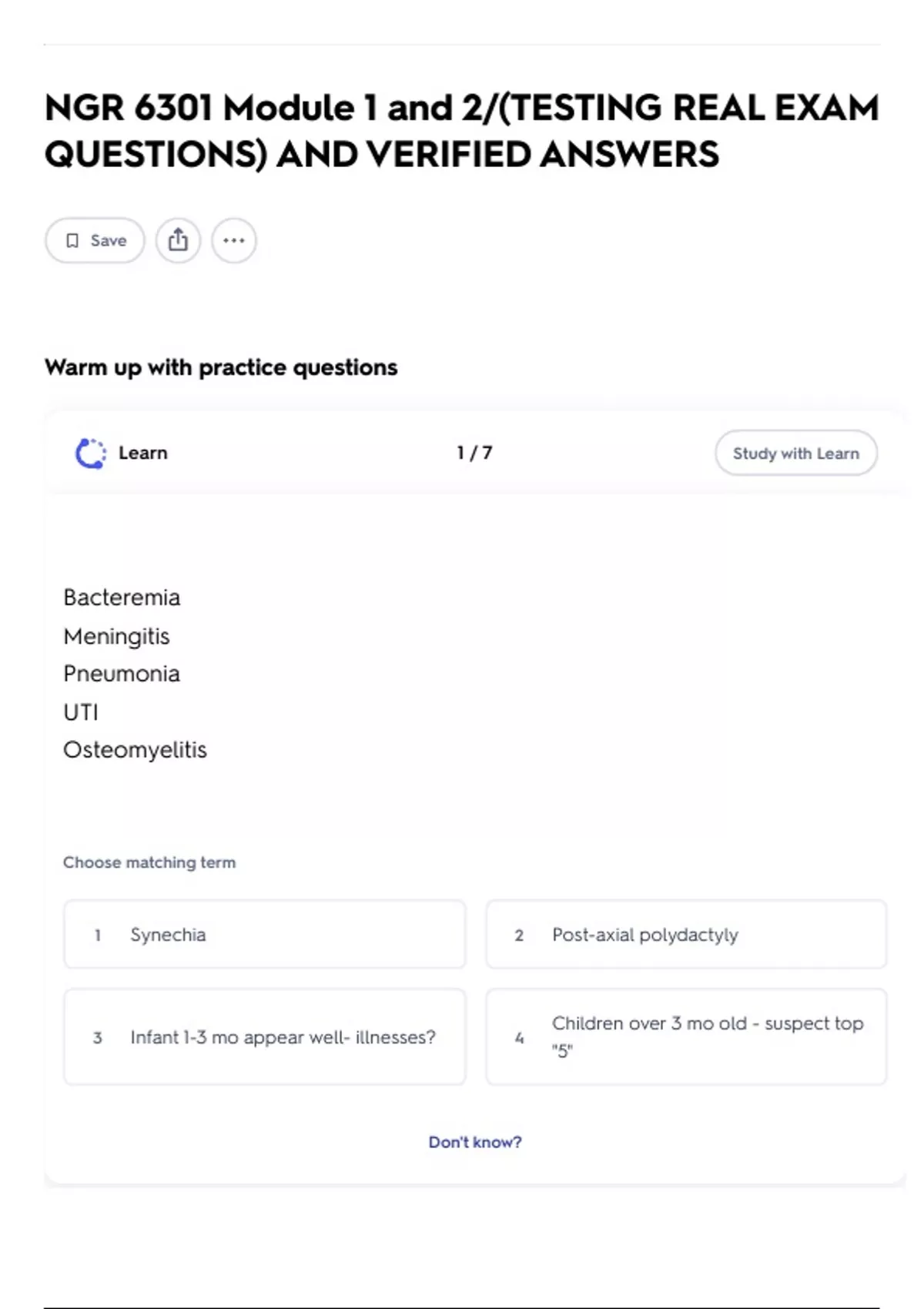Open the three-dot more options menu

[234, 240]
